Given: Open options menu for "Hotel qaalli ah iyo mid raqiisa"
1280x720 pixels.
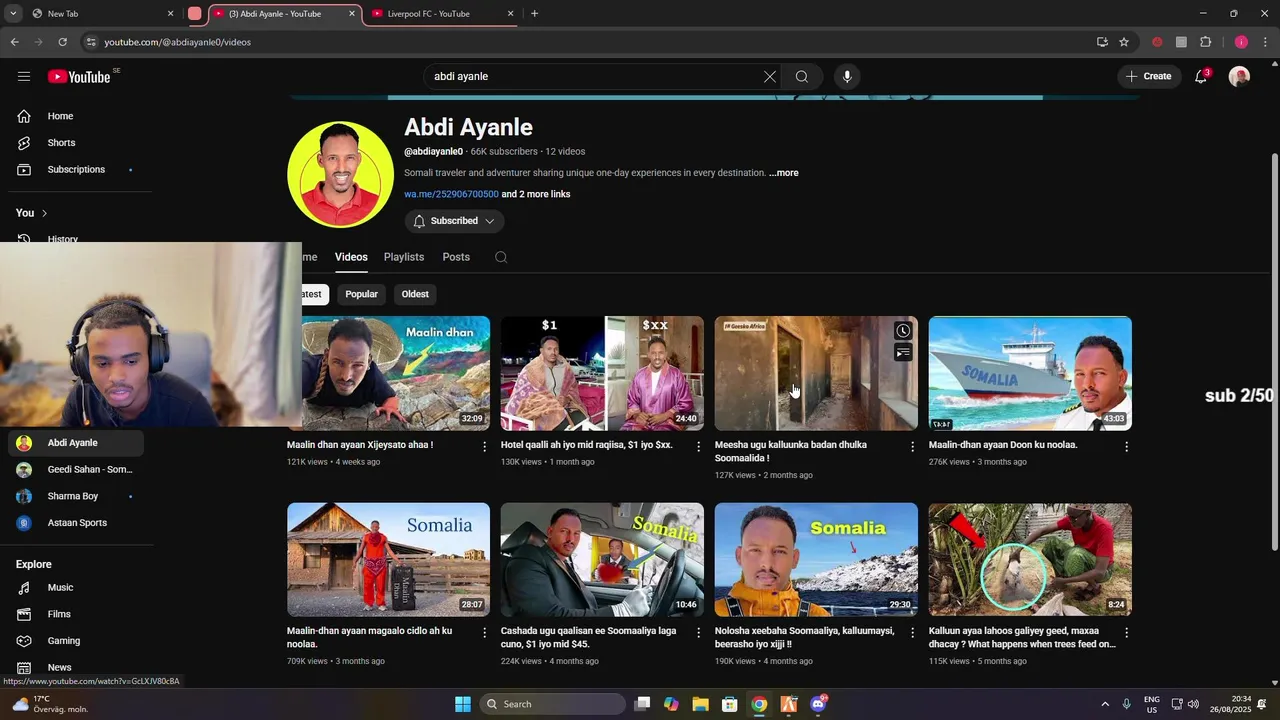Looking at the screenshot, I should pyautogui.click(x=699, y=446).
